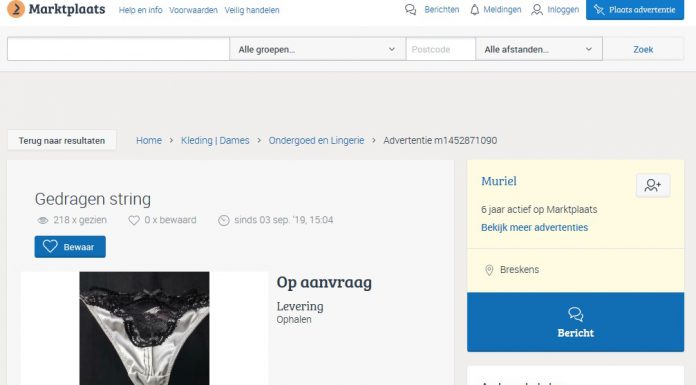Open the Ondergoed en Lingerie breadcrumb
Viewport: 696px width, 385px height.
(x=316, y=141)
